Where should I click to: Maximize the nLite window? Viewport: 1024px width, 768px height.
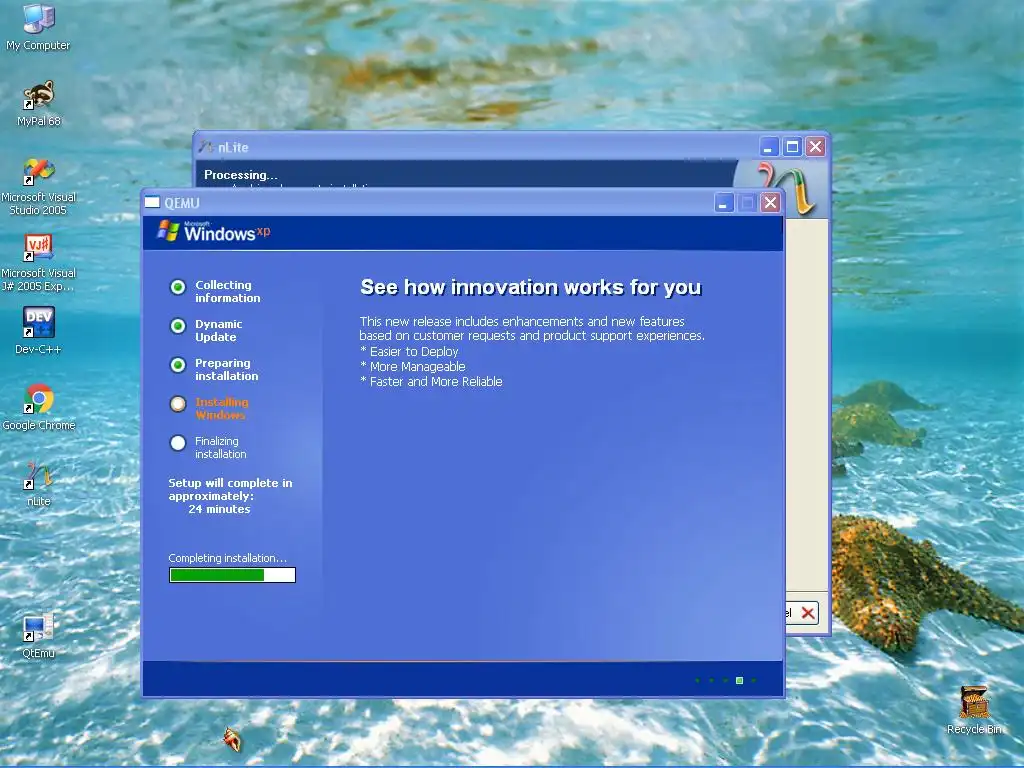pyautogui.click(x=792, y=147)
